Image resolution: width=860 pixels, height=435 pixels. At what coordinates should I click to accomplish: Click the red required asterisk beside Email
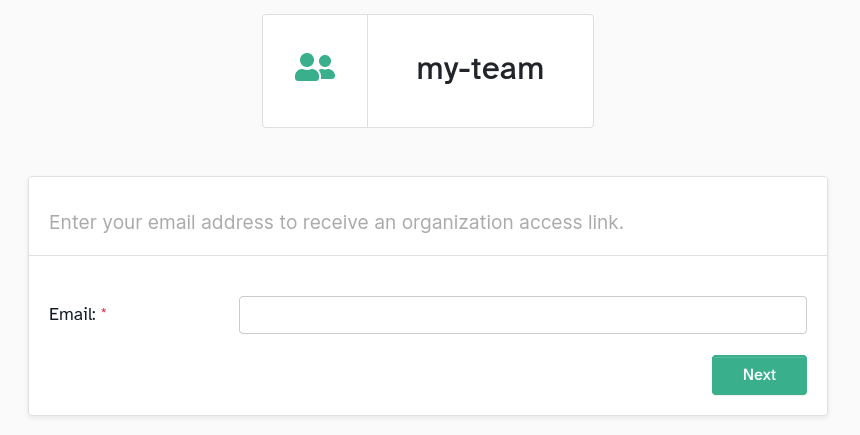104,312
